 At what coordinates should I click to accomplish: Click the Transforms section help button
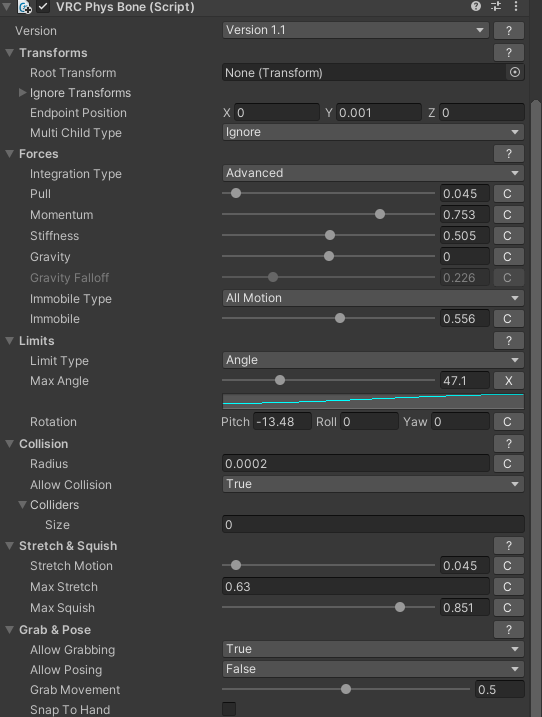coord(509,53)
